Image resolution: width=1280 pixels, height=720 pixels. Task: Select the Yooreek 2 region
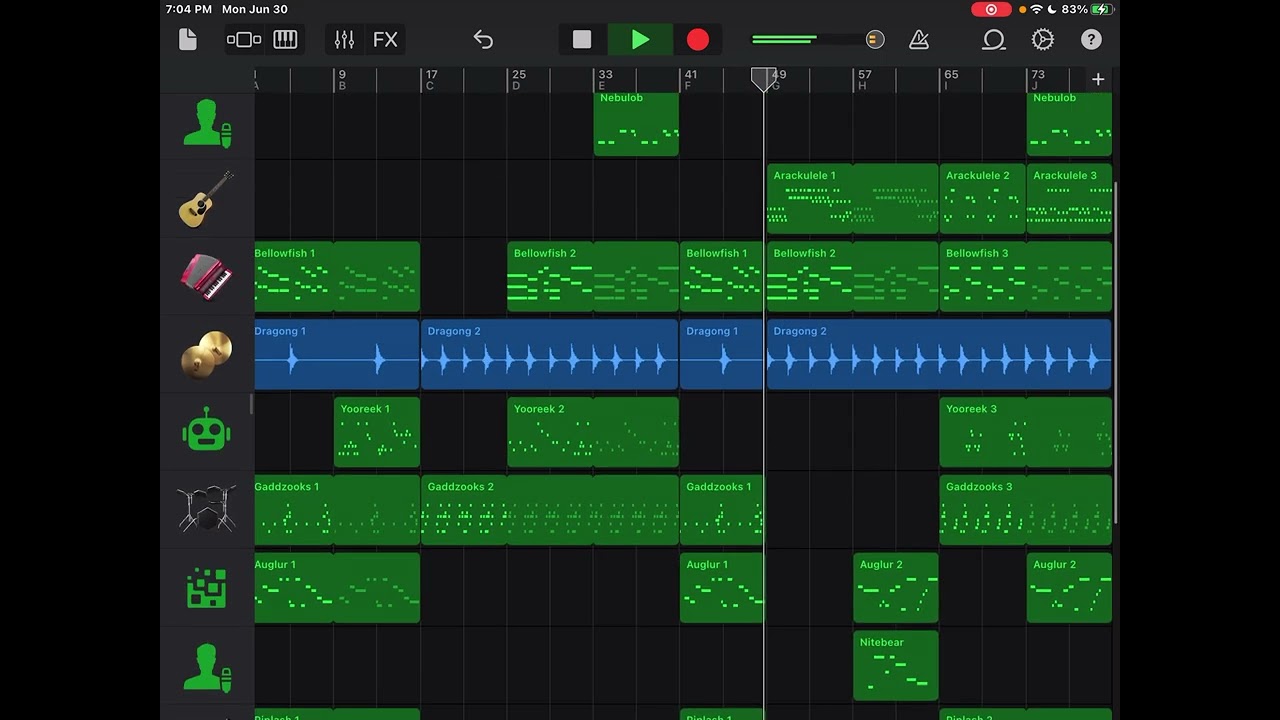click(x=593, y=433)
